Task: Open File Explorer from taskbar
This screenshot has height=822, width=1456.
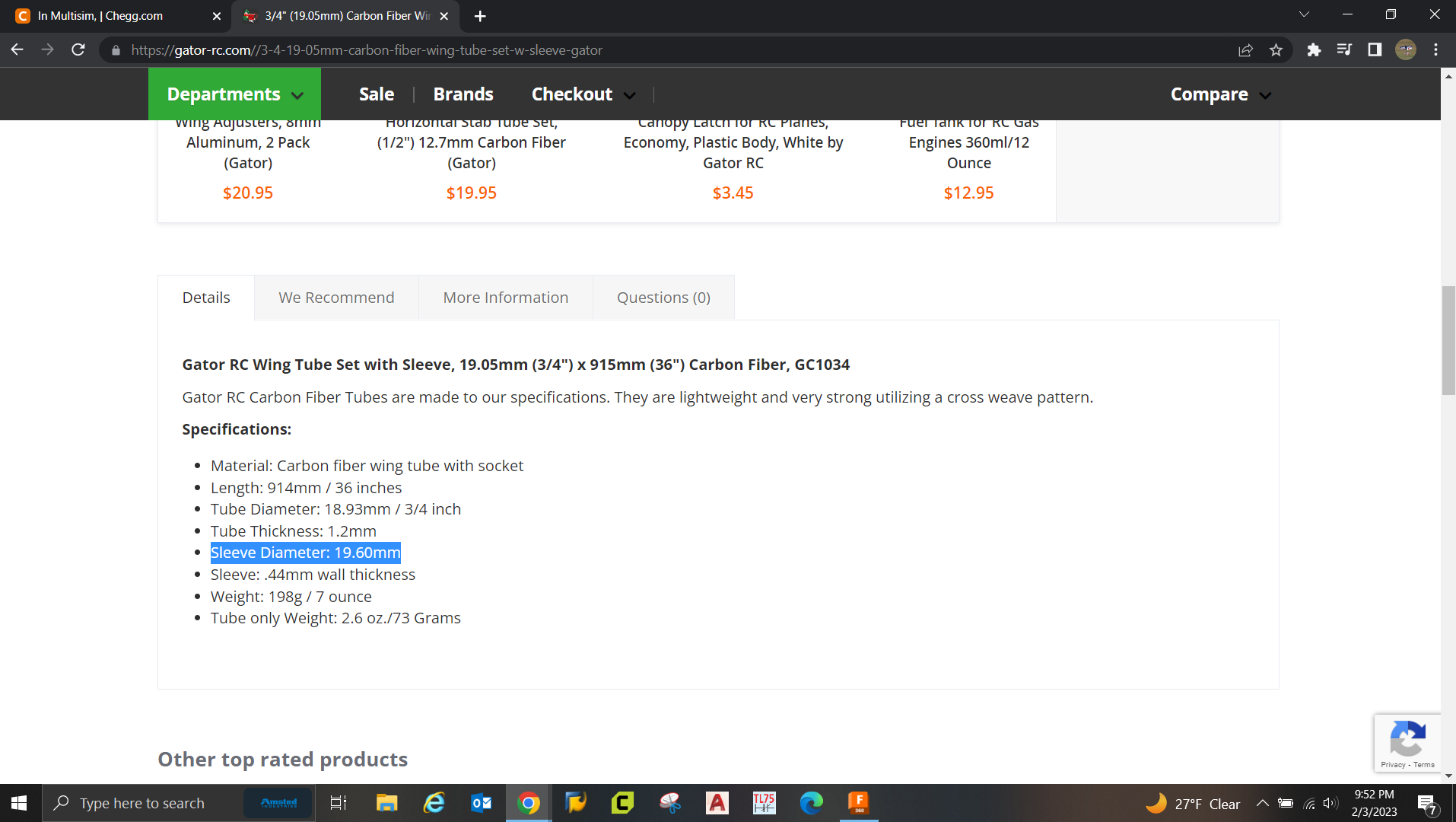Action: 386,803
